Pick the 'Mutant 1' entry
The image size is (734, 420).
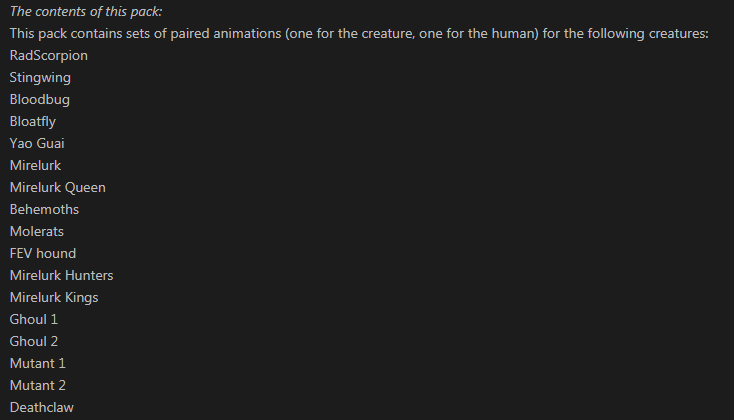[x=38, y=364]
